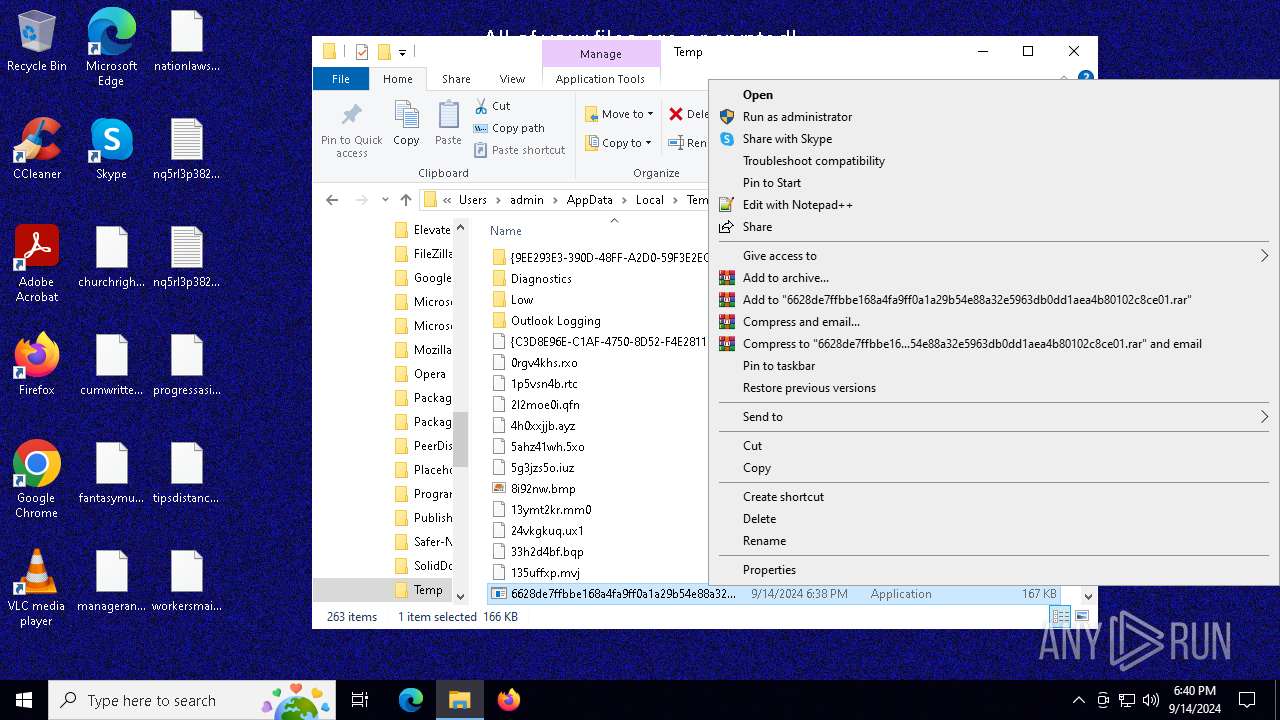
Task: Open the Copy to dropdown
Action: 619,143
